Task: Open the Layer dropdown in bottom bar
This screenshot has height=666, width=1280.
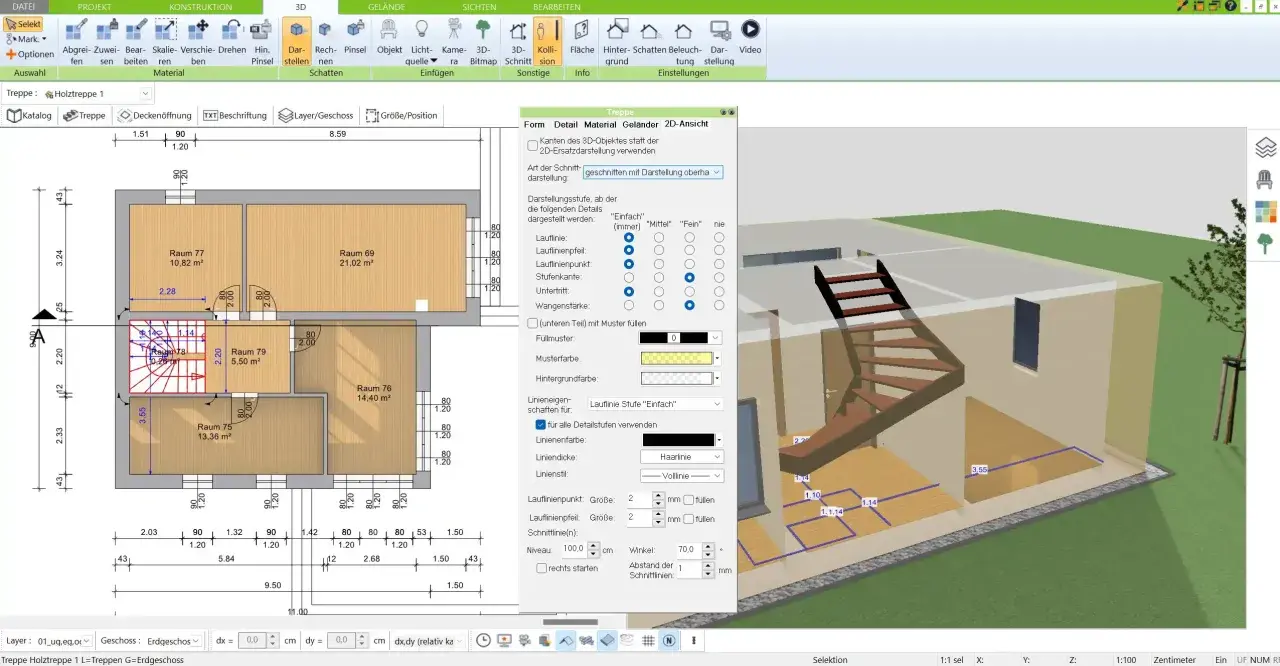Action: (64, 640)
